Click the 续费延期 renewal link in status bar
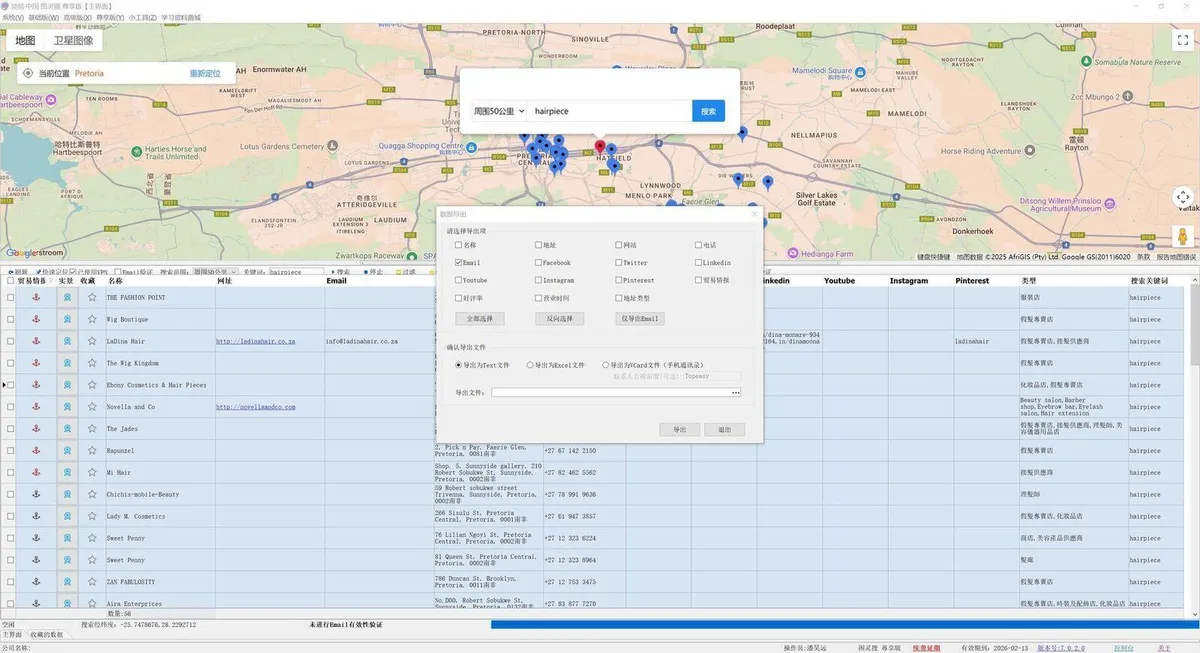This screenshot has width=1200, height=653. coord(926,648)
